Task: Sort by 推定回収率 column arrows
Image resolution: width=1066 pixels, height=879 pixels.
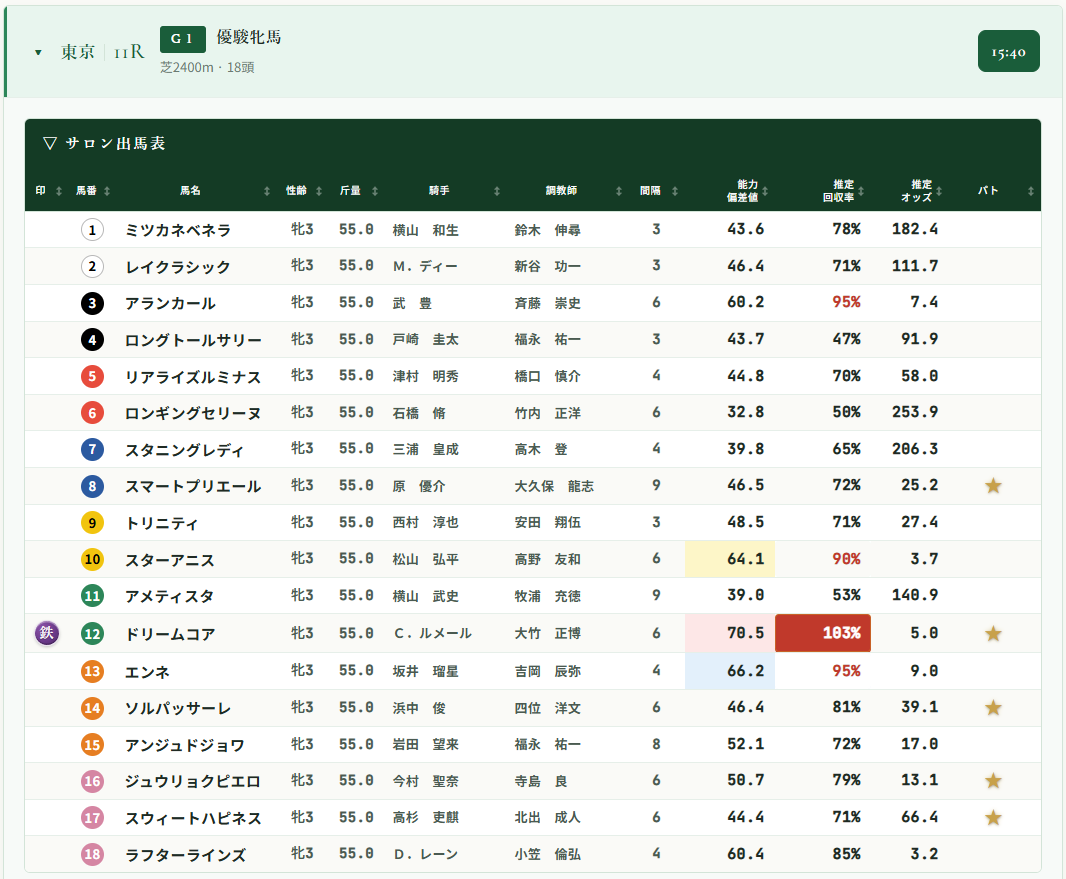Action: (861, 191)
